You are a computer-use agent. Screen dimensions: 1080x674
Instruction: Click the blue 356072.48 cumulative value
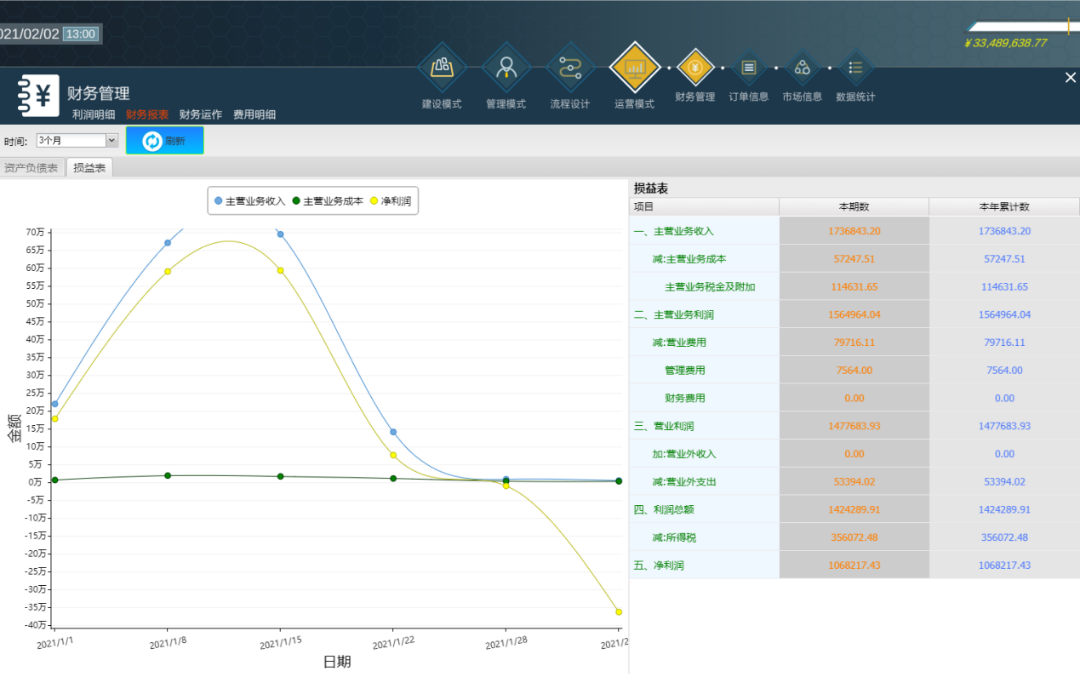coord(1004,538)
